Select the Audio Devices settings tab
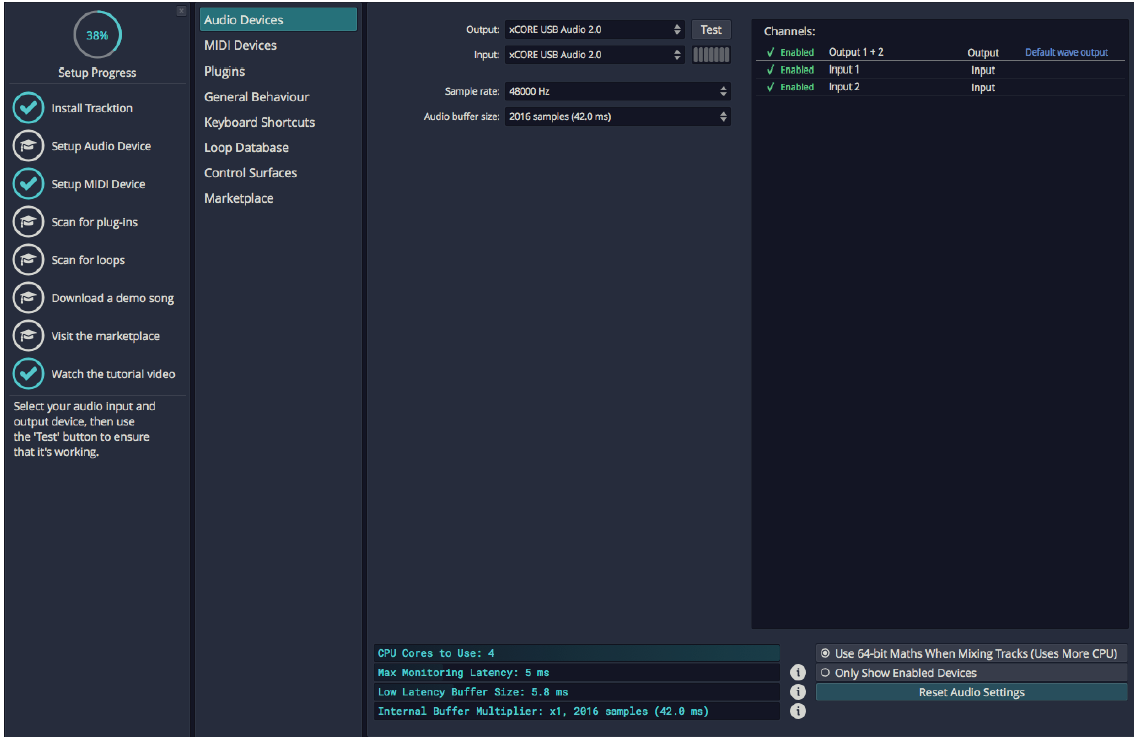This screenshot has width=1139, height=740. click(x=278, y=20)
